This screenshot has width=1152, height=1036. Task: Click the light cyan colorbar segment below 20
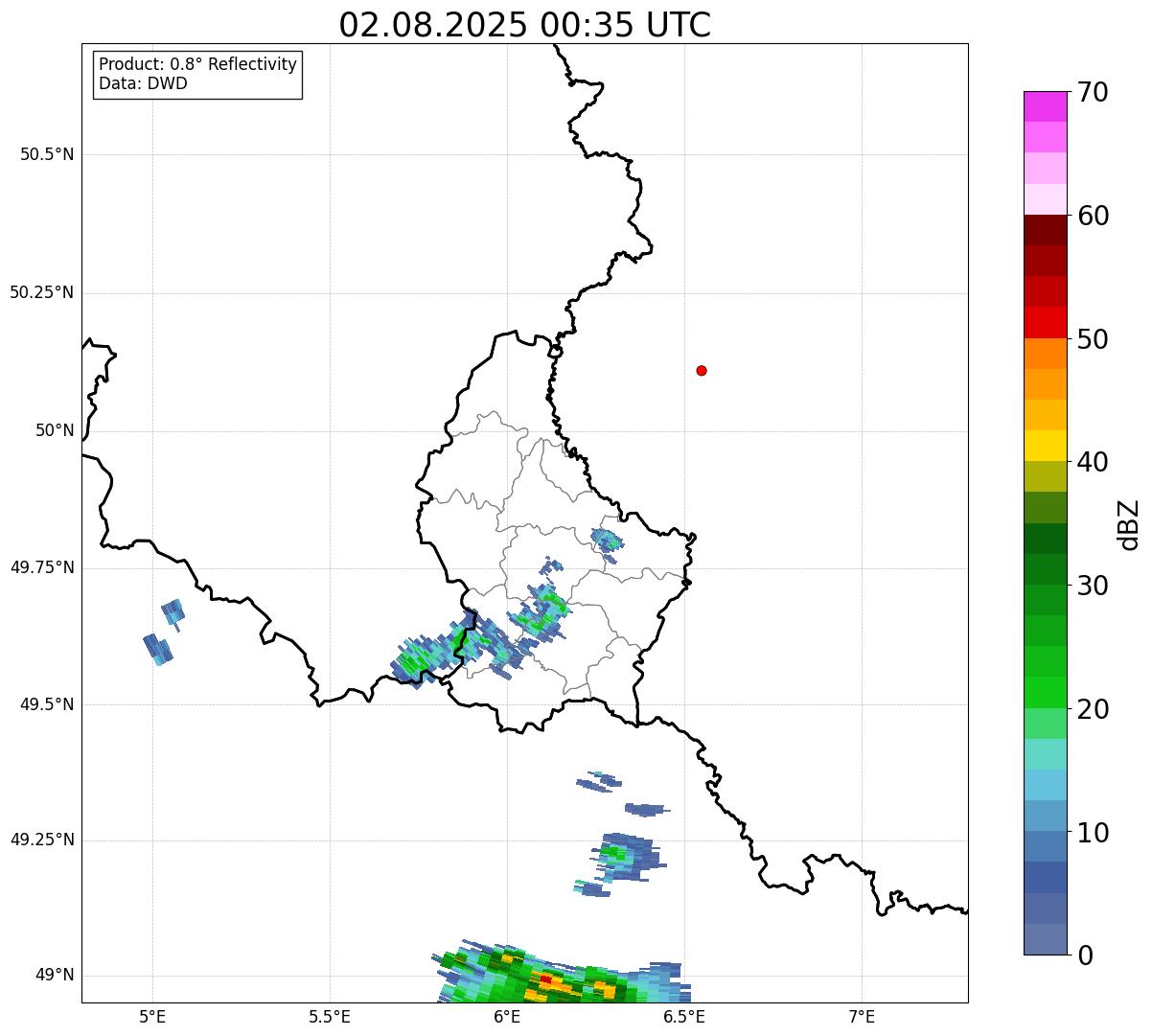coord(1045,754)
